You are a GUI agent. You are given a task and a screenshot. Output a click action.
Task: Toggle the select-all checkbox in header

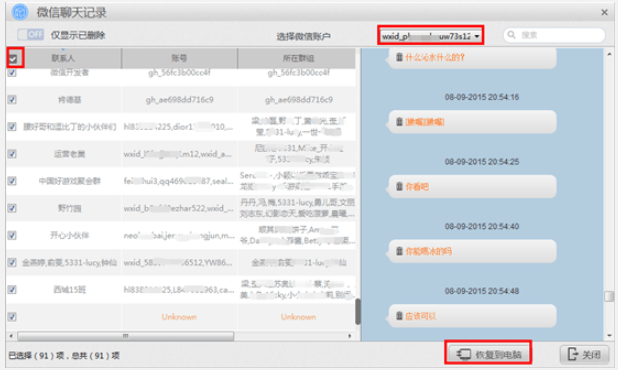pyautogui.click(x=13, y=59)
